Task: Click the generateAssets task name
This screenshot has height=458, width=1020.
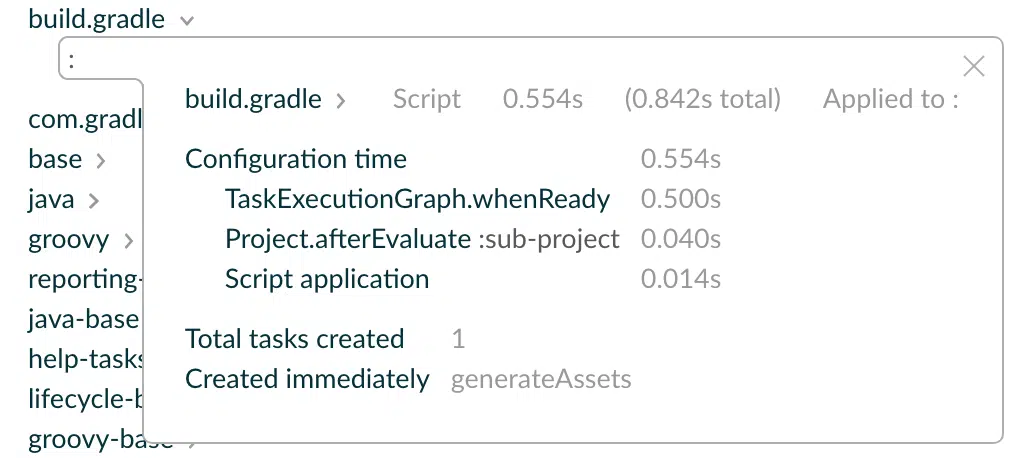Action: coord(541,379)
